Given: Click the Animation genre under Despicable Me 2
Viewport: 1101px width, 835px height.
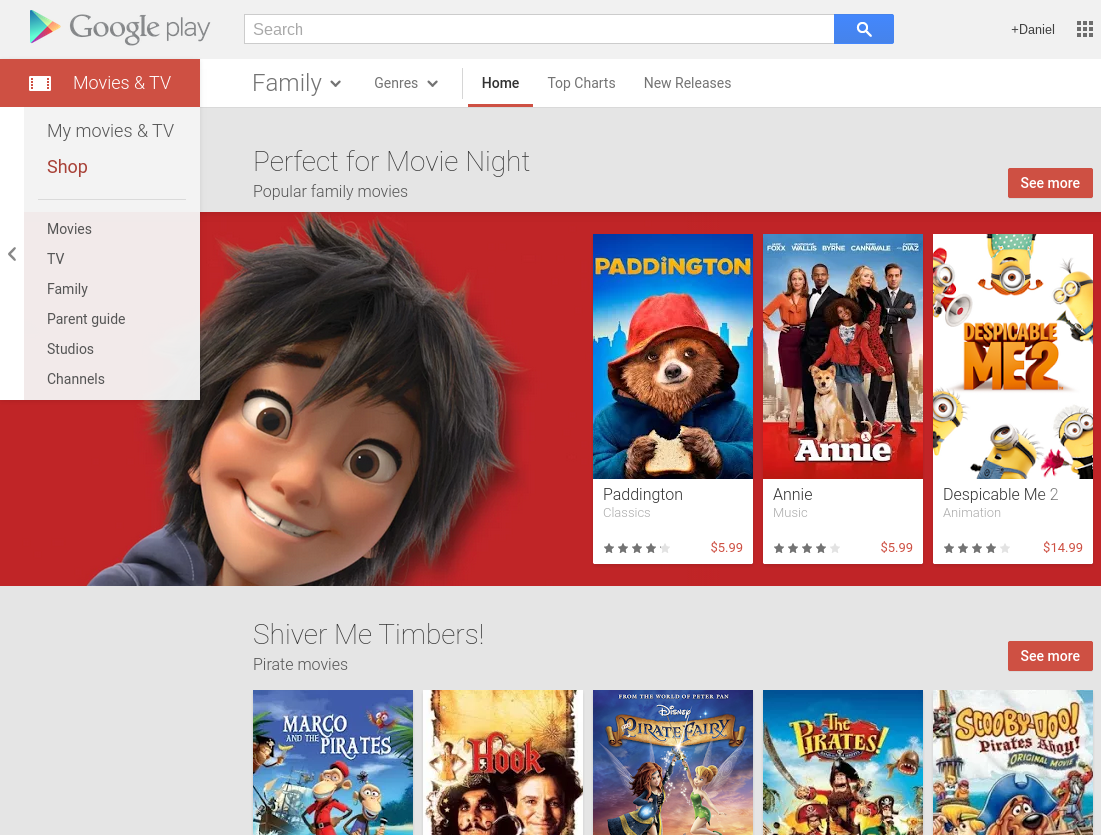Looking at the screenshot, I should tap(972, 513).
